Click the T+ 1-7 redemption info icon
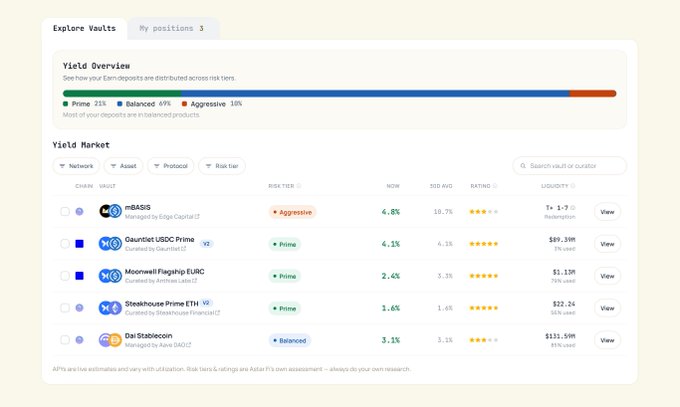This screenshot has height=407, width=680. point(572,208)
